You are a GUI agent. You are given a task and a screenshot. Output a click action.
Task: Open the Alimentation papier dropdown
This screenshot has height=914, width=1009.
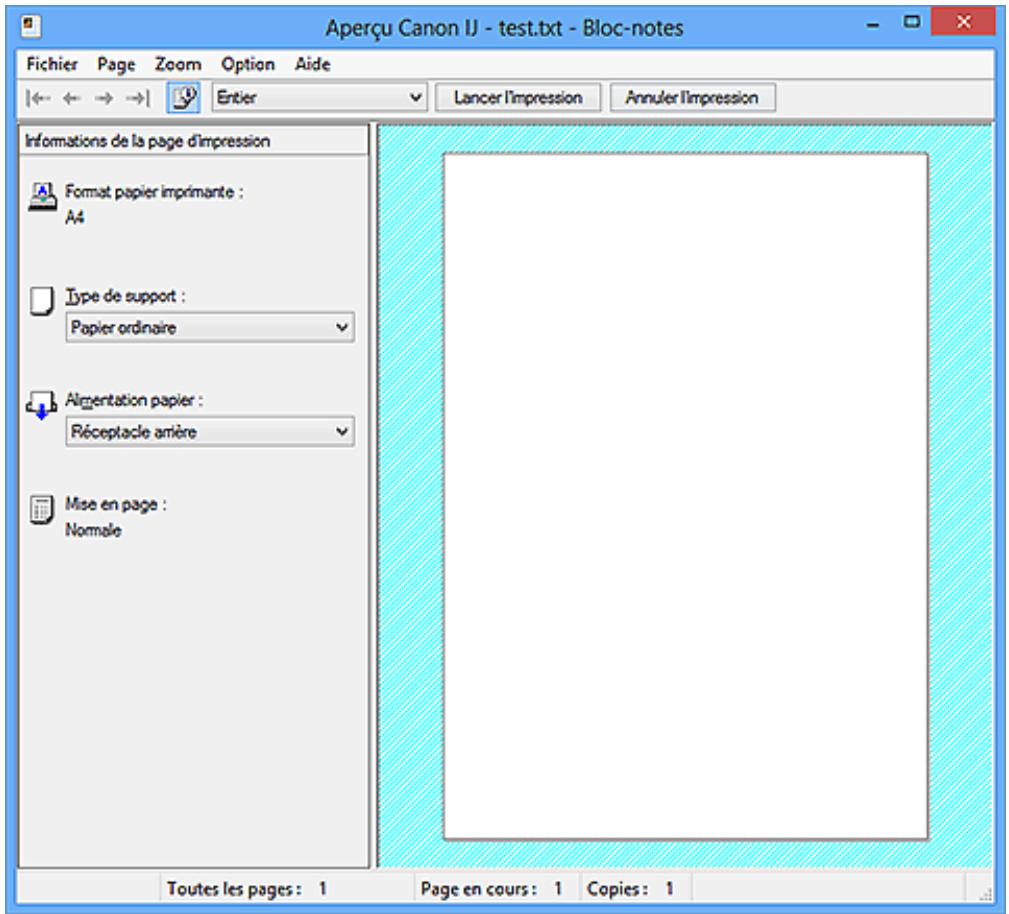tap(210, 432)
